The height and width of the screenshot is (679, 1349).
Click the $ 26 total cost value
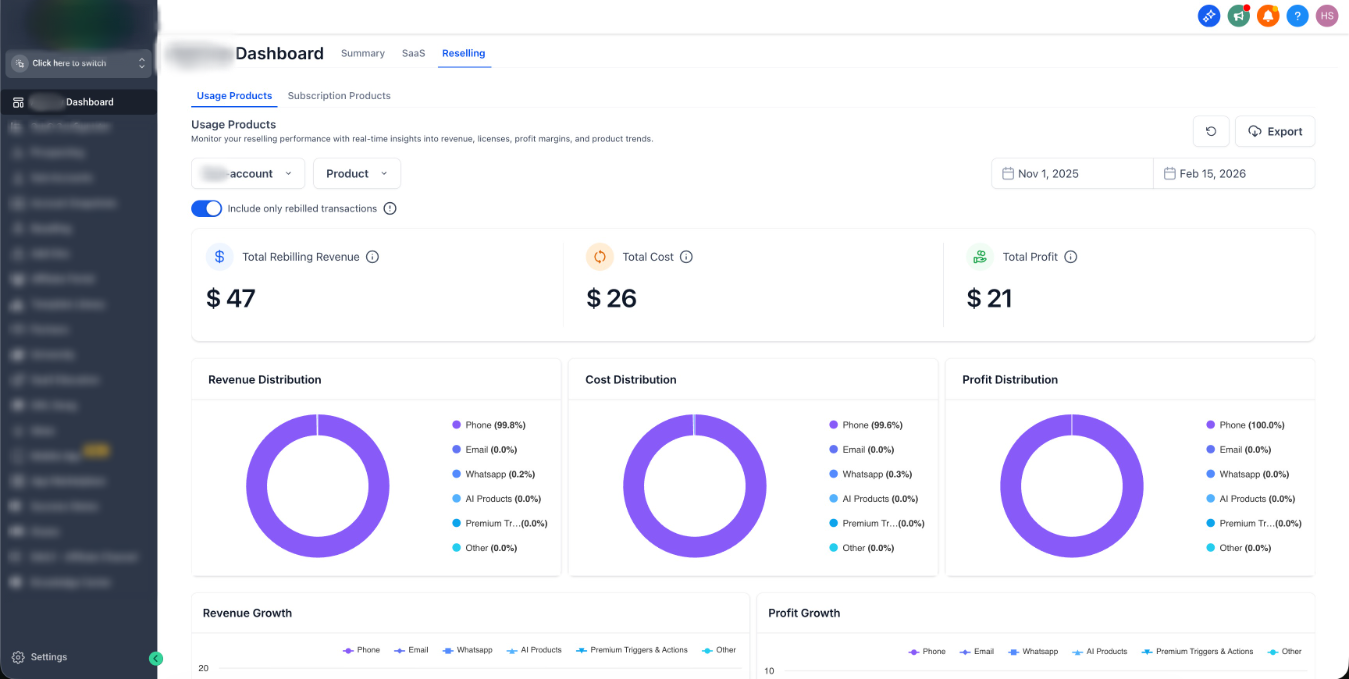coord(611,298)
